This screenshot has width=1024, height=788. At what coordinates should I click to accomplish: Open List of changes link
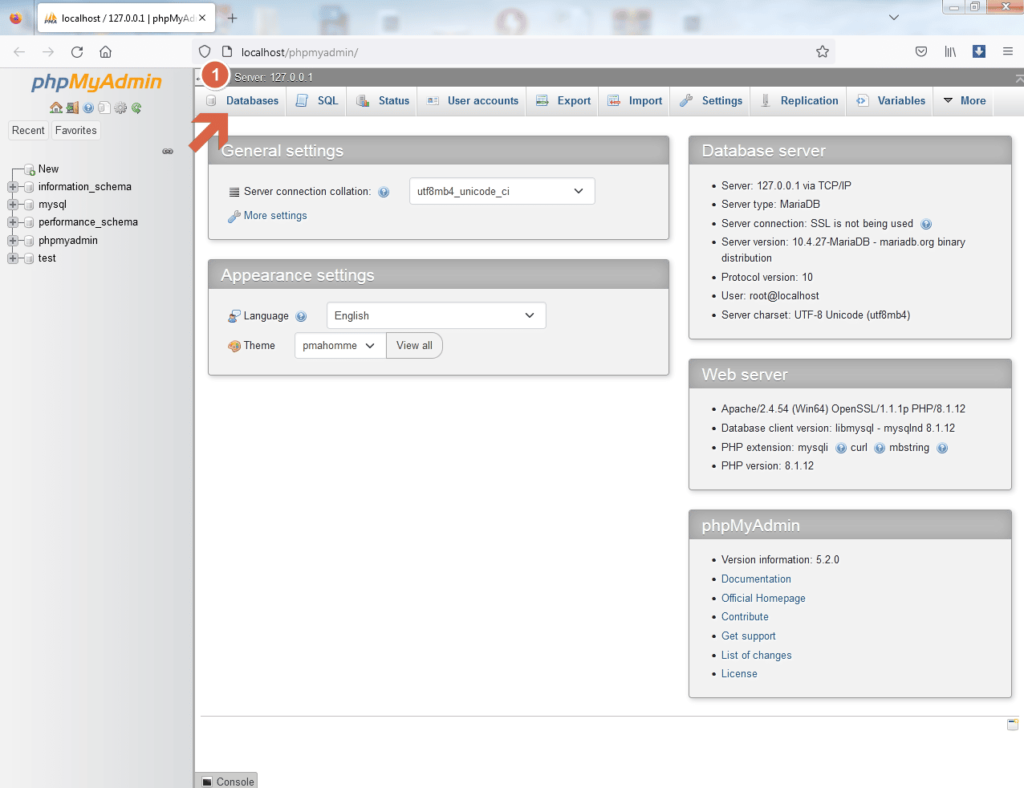(x=756, y=655)
